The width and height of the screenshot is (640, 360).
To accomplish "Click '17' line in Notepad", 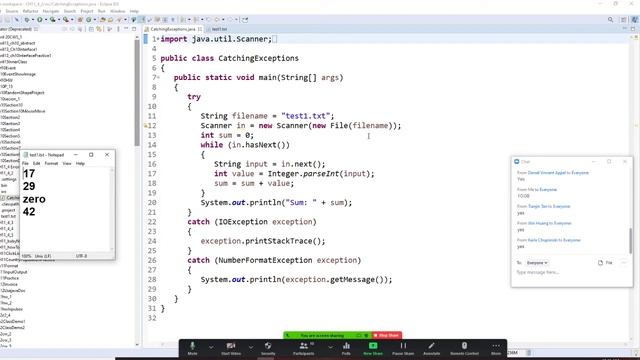I will 29,174.
